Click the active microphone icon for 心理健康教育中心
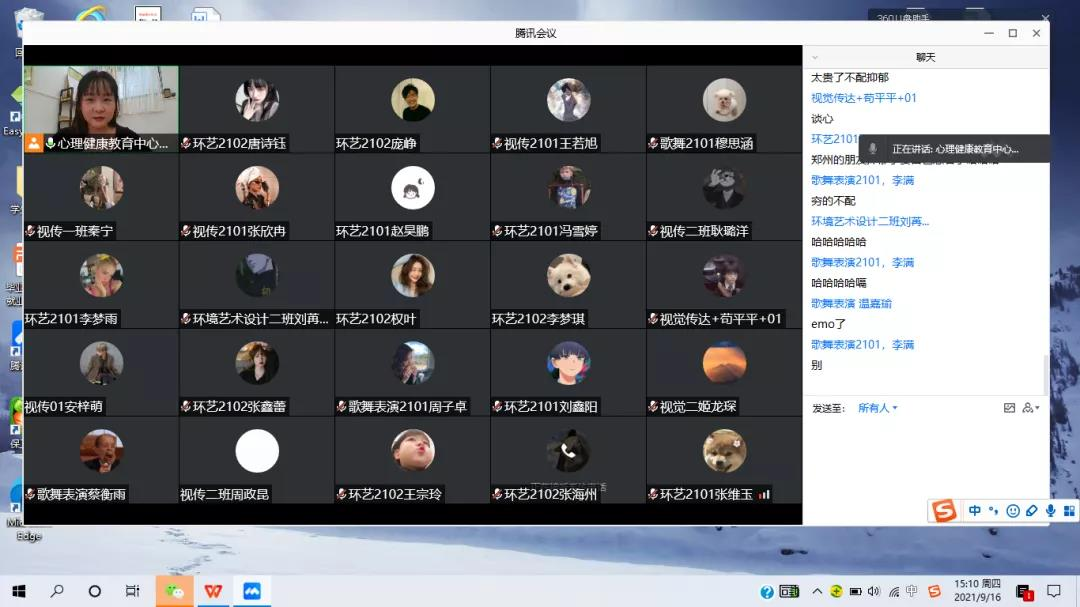This screenshot has width=1080, height=607. 50,144
